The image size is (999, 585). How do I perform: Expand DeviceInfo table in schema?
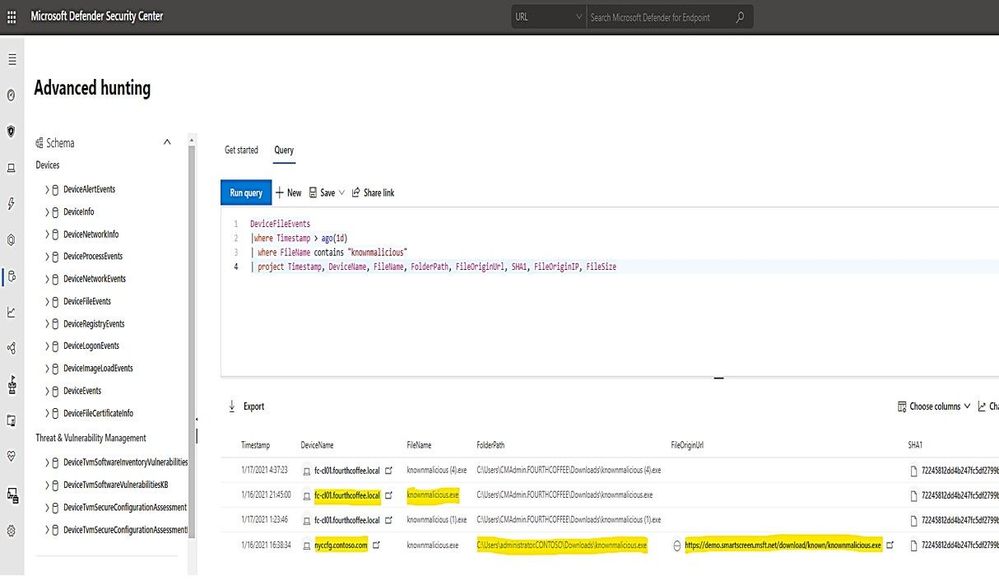pyautogui.click(x=47, y=212)
